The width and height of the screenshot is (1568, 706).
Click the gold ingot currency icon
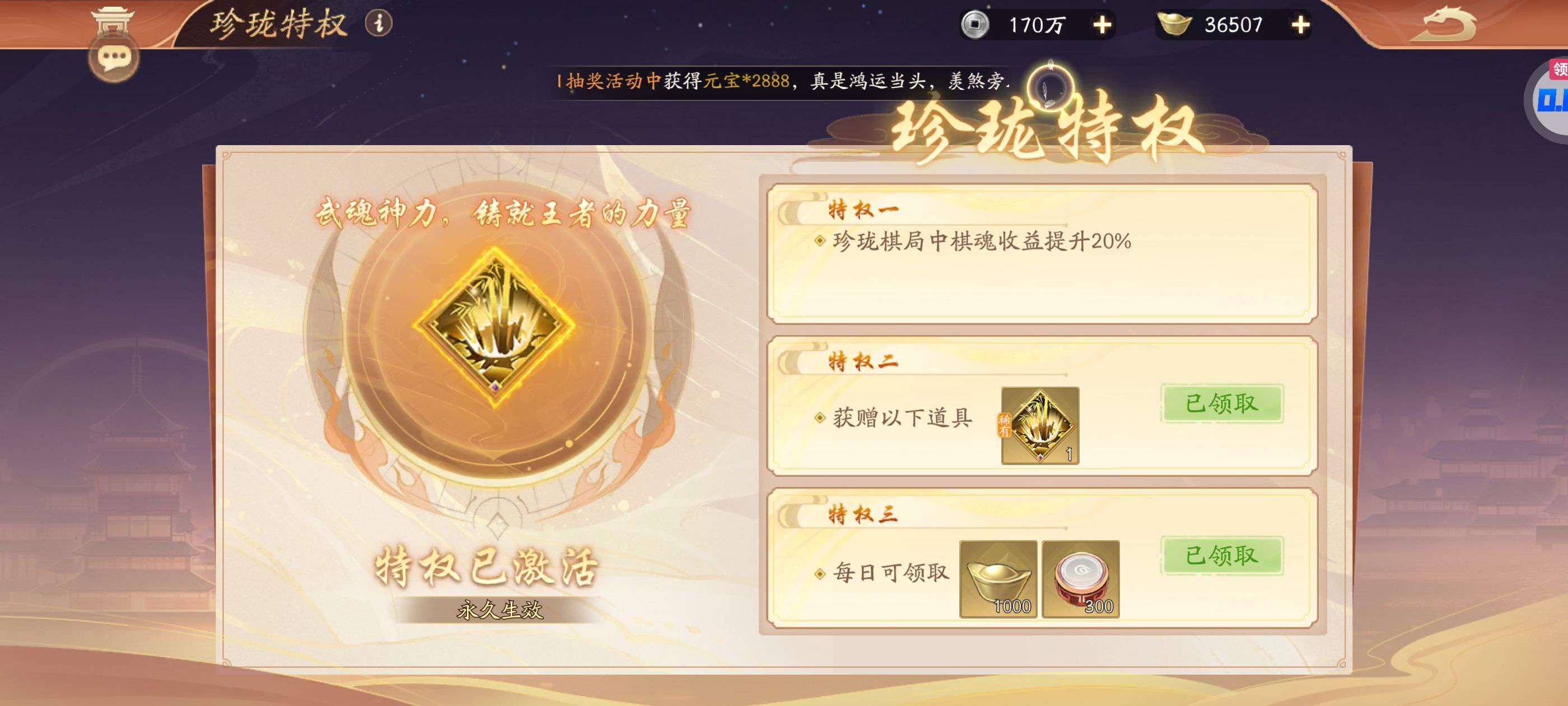(x=1173, y=24)
